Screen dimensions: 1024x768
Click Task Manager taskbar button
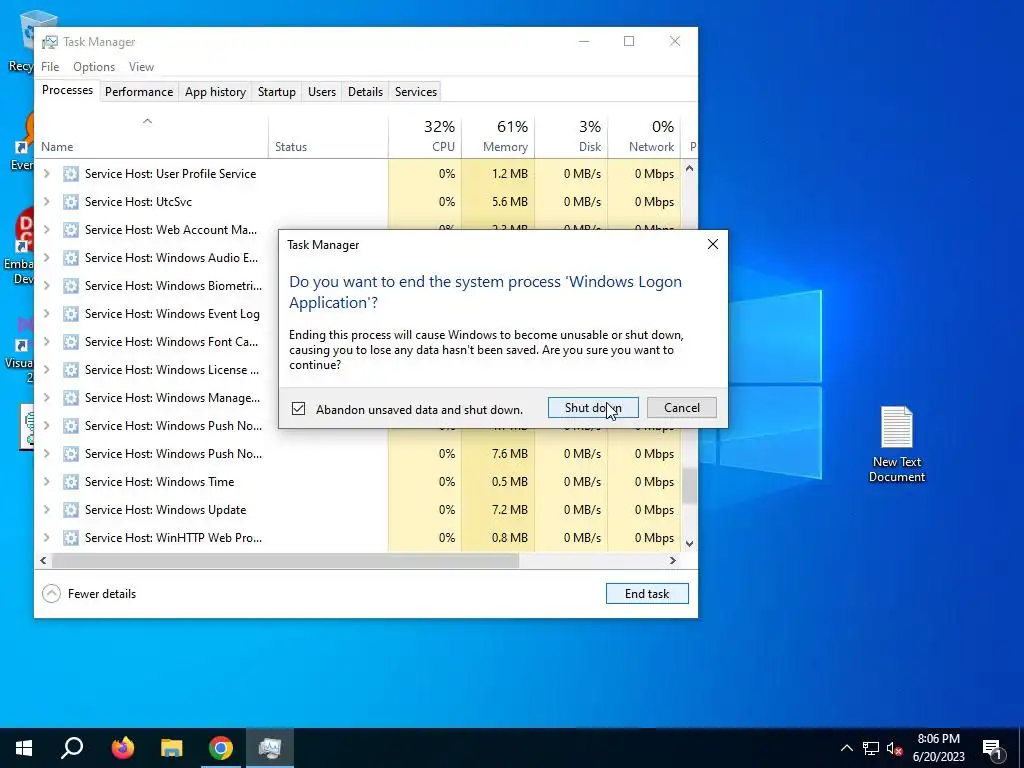(x=270, y=748)
